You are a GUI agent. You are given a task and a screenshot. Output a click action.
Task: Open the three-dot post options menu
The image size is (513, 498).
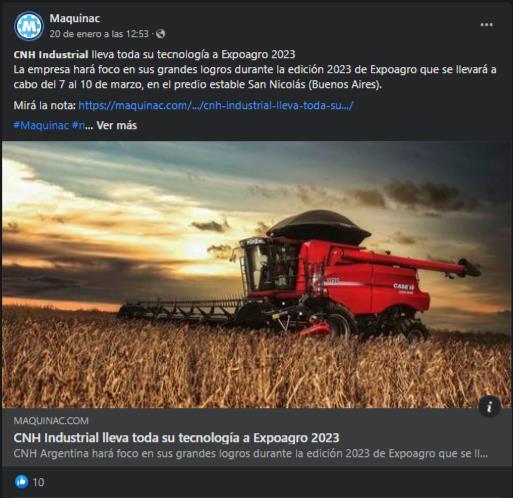click(486, 25)
